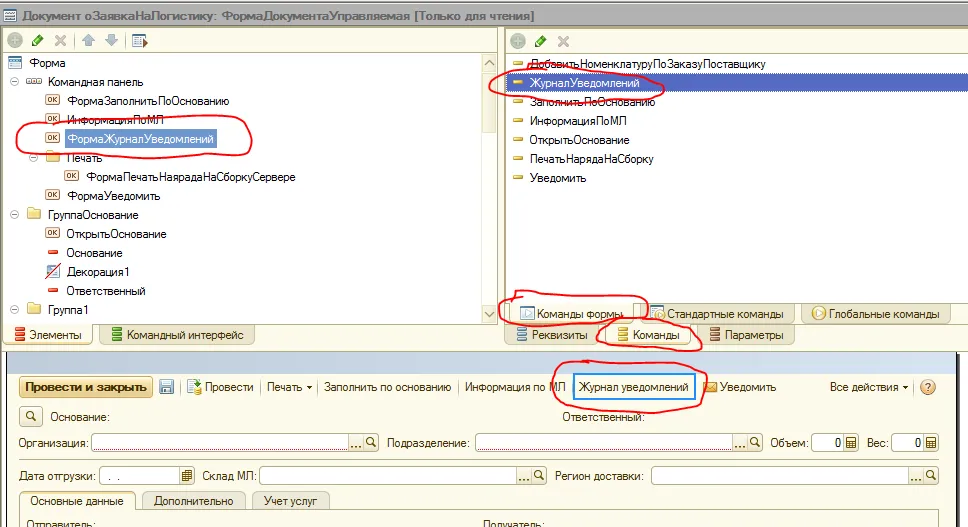Collapse the Группа1 tree node

click(15, 310)
